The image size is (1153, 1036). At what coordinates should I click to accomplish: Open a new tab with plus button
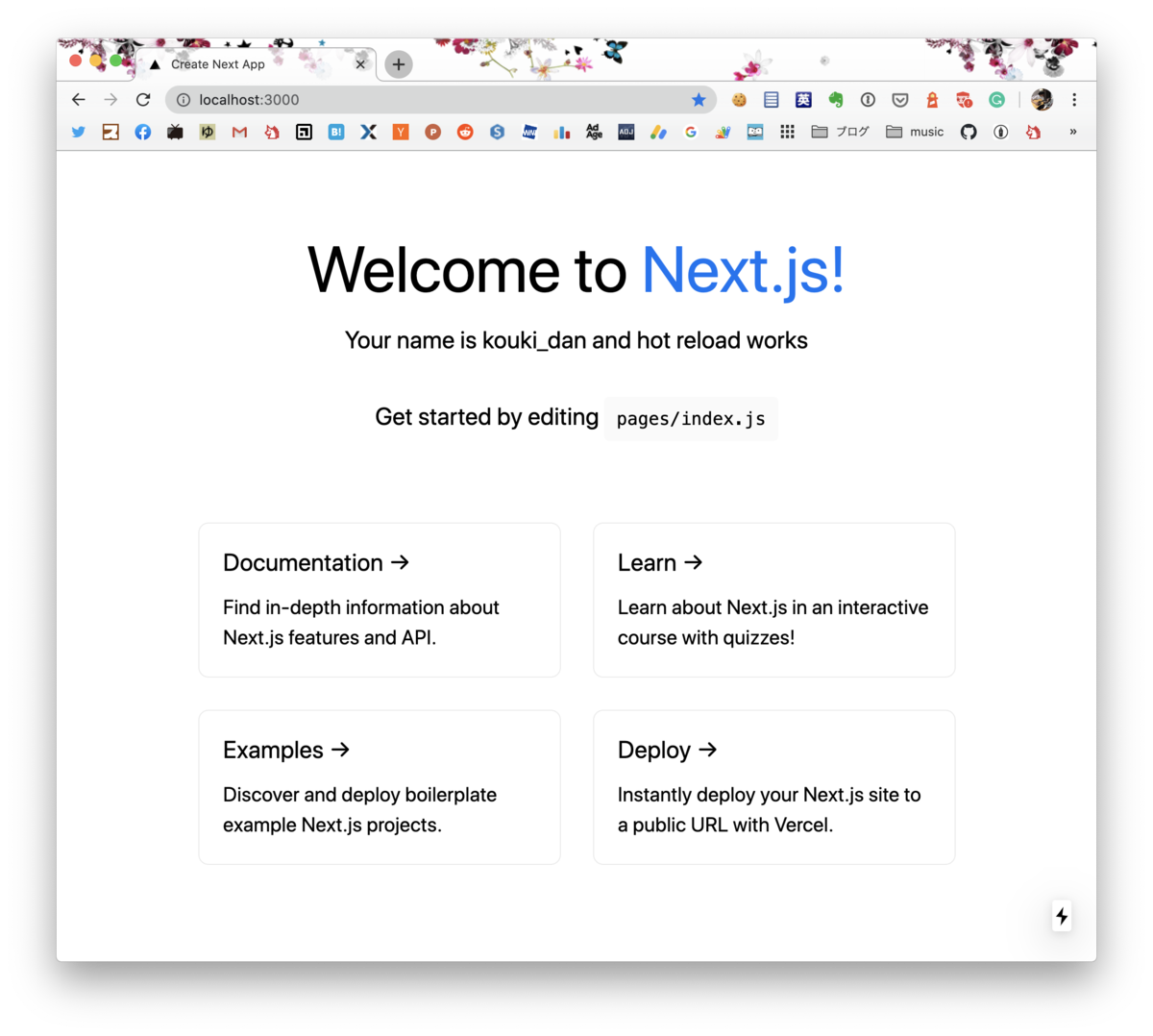399,64
